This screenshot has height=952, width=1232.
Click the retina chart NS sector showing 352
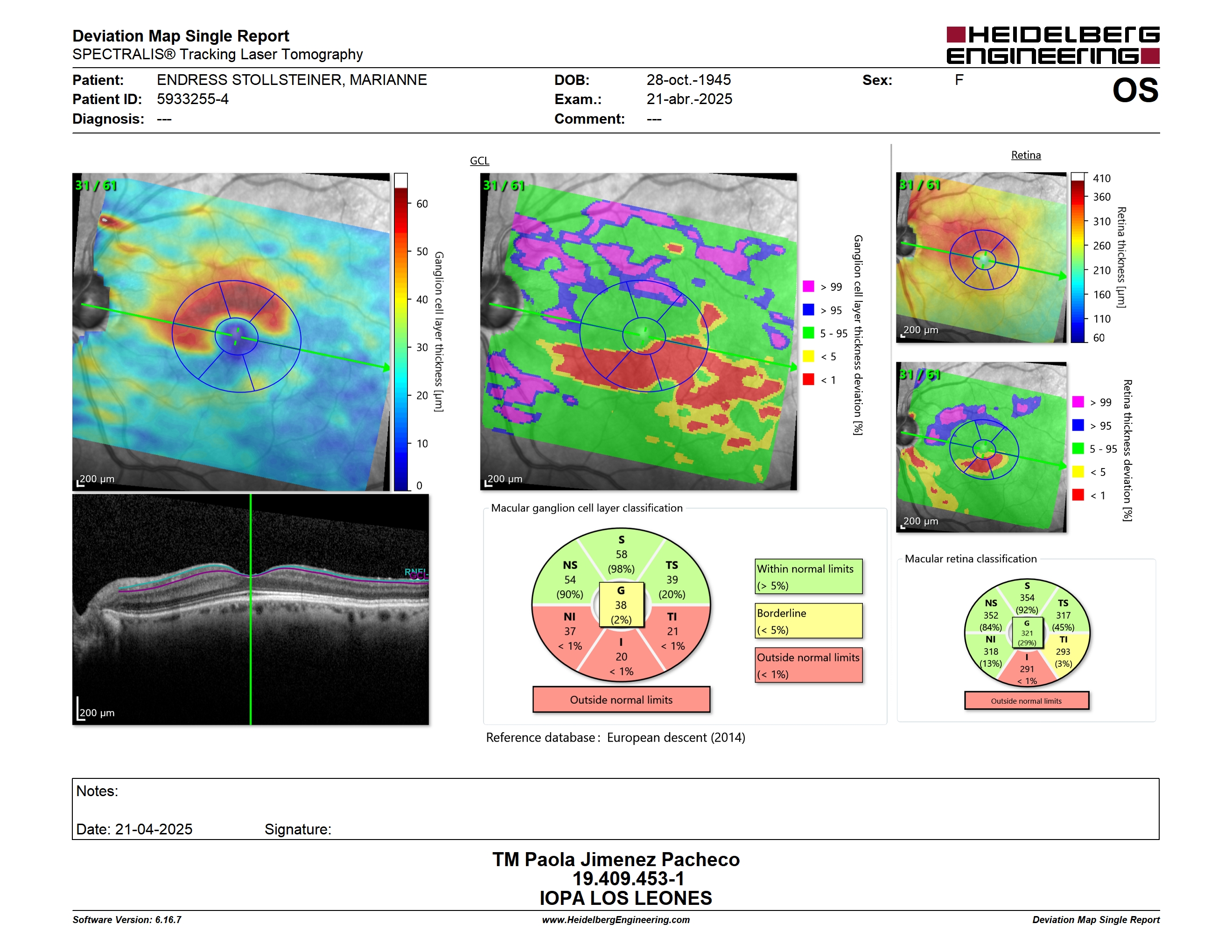[991, 616]
